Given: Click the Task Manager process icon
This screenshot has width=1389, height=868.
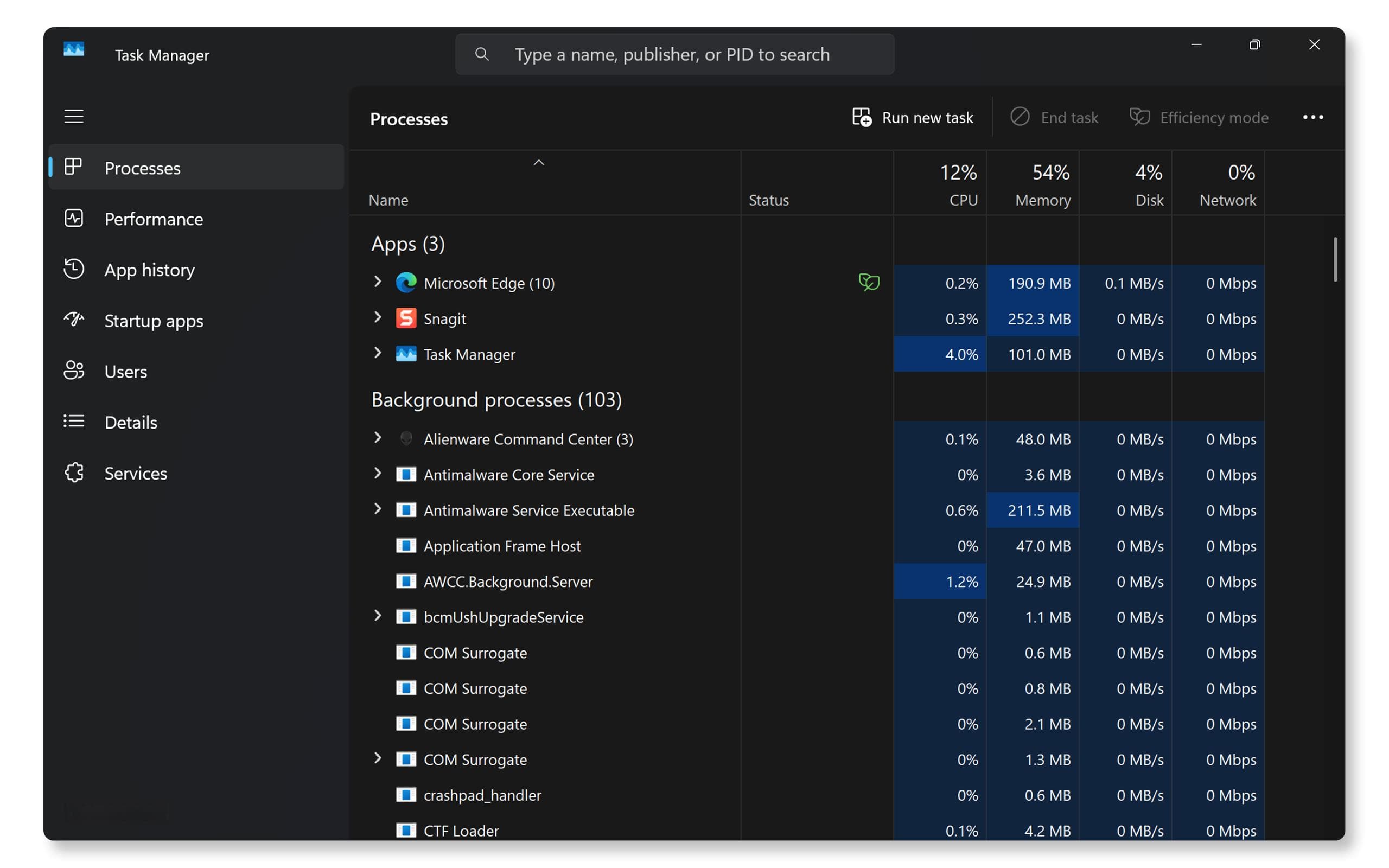Looking at the screenshot, I should pos(406,354).
